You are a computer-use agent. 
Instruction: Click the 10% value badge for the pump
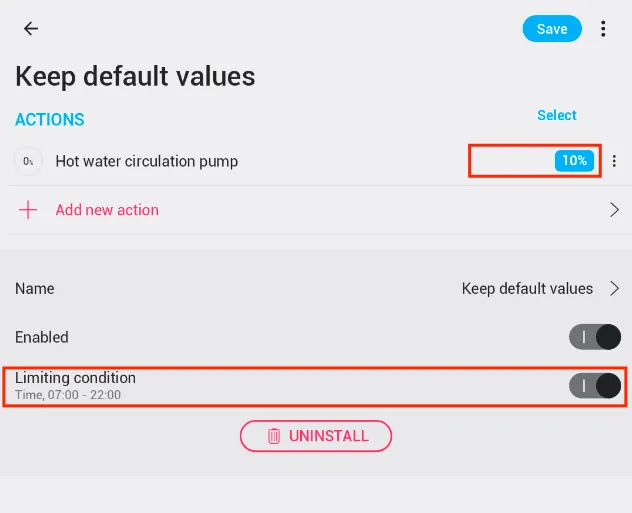[x=574, y=161]
